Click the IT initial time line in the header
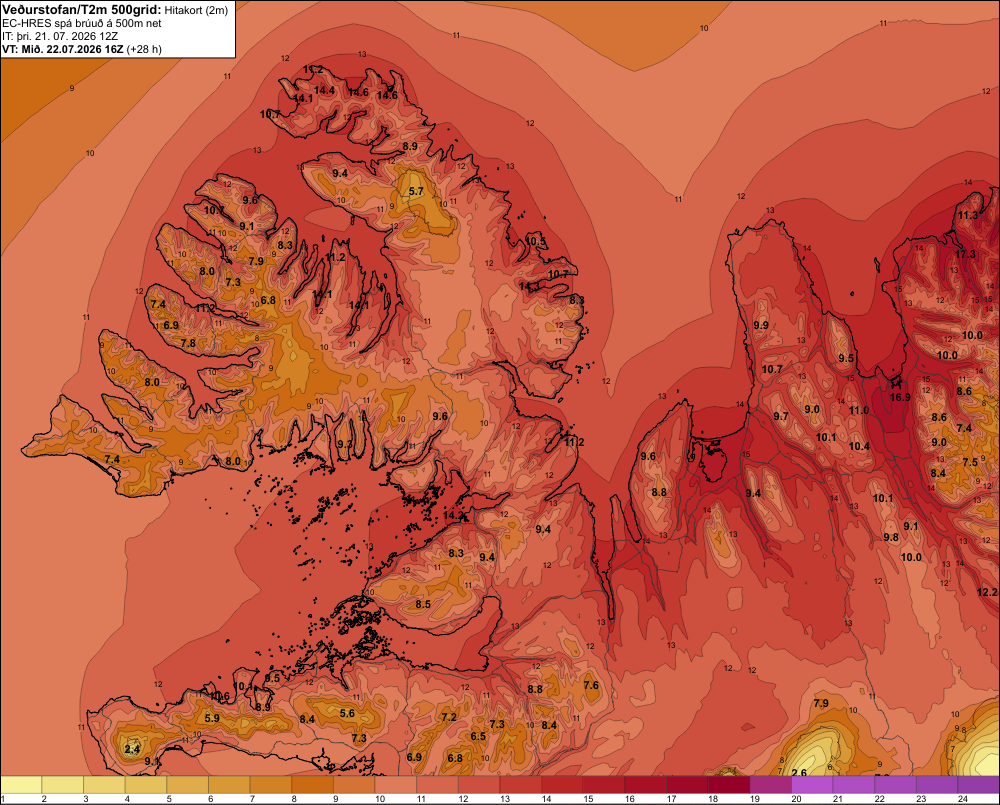 pos(60,36)
